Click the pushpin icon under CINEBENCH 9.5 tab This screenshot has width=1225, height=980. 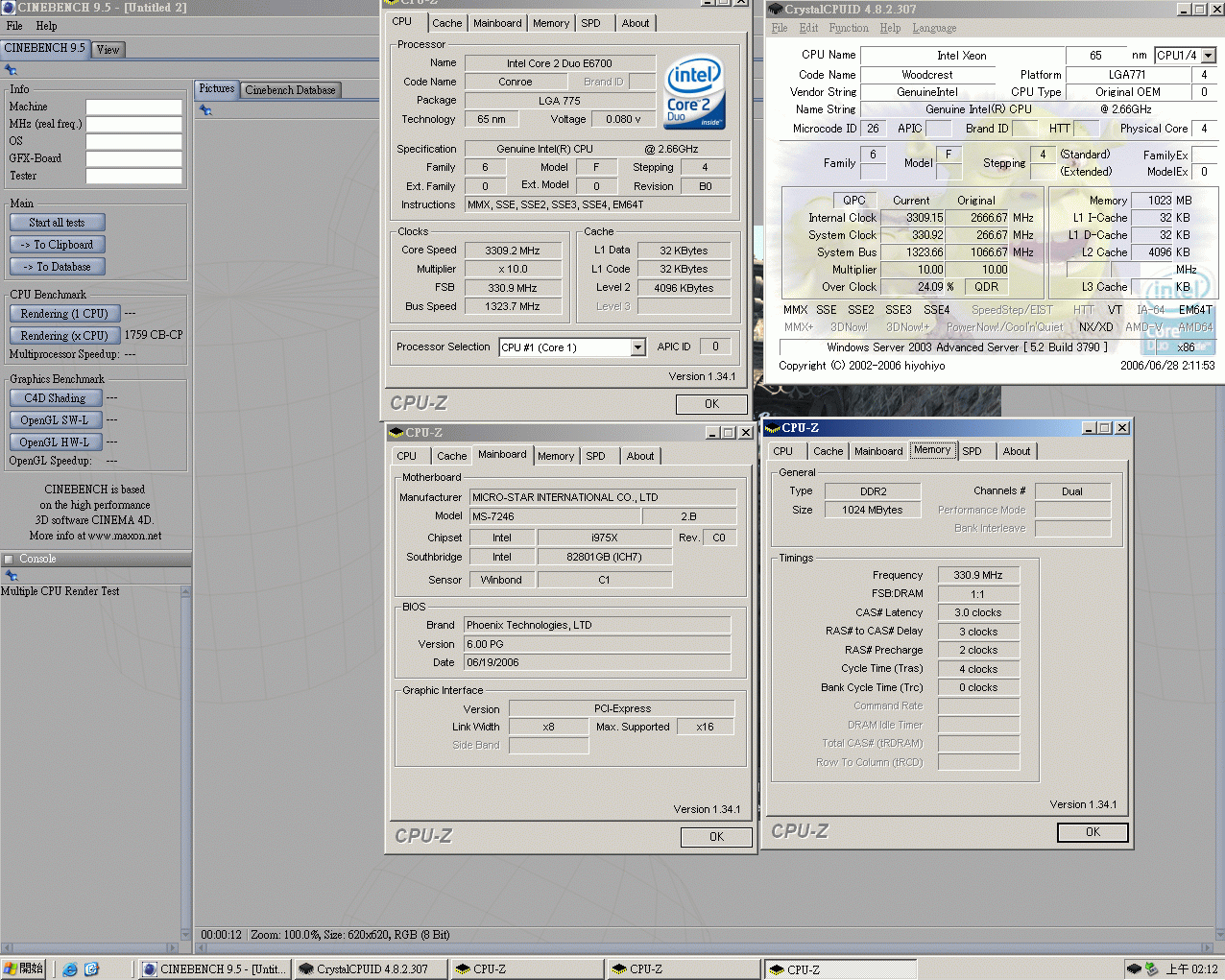(x=11, y=70)
